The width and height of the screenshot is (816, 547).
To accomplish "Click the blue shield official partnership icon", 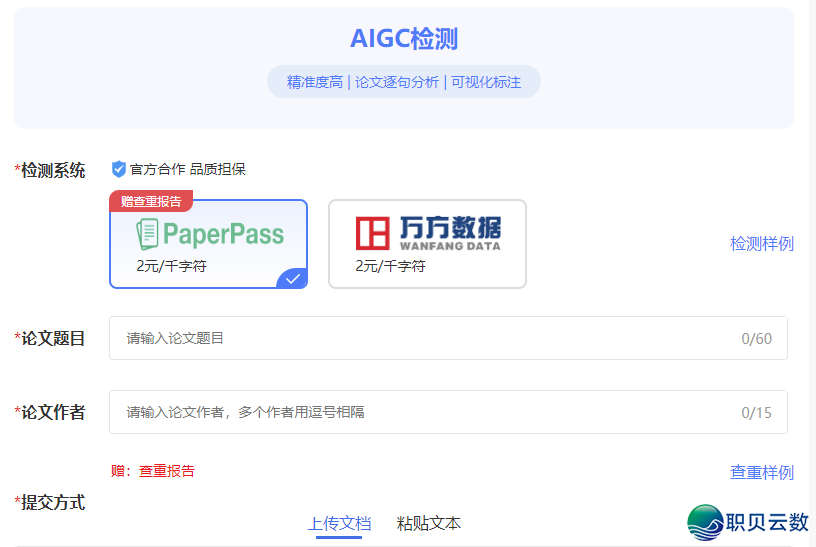I will click(x=119, y=169).
